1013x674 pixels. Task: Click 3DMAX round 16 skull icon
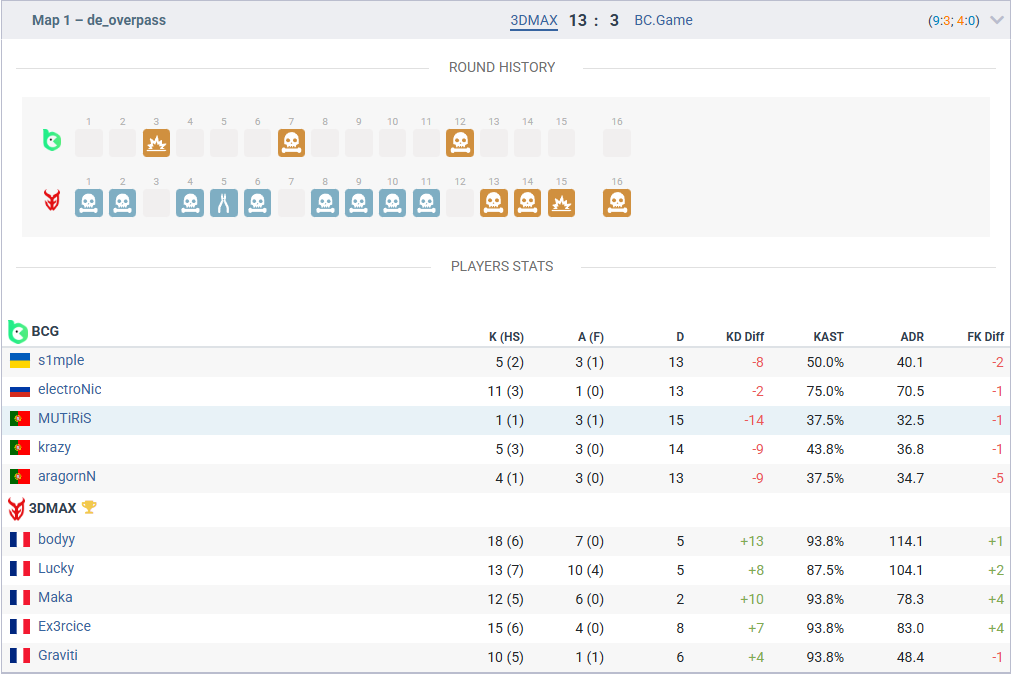(x=617, y=203)
